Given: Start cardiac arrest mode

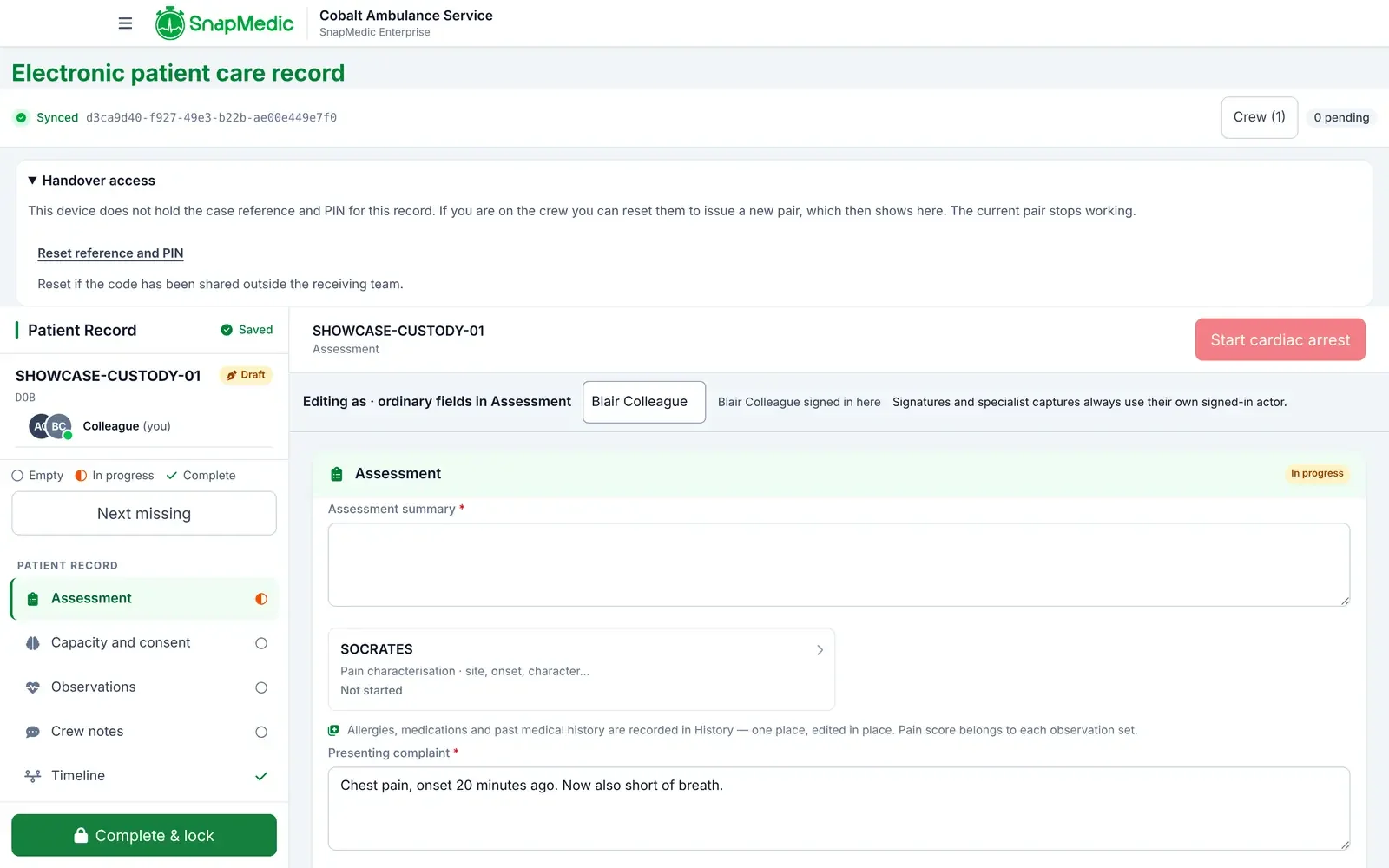Looking at the screenshot, I should coord(1280,340).
